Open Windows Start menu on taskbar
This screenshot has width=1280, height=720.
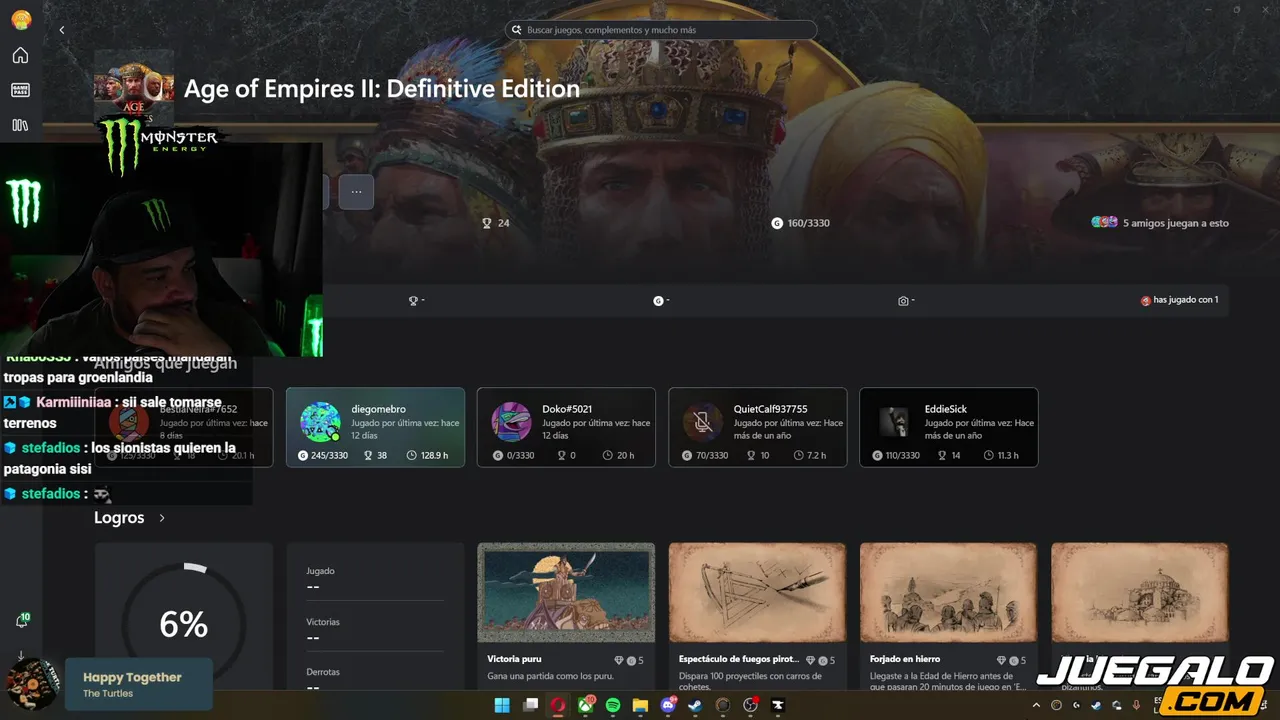[x=502, y=705]
